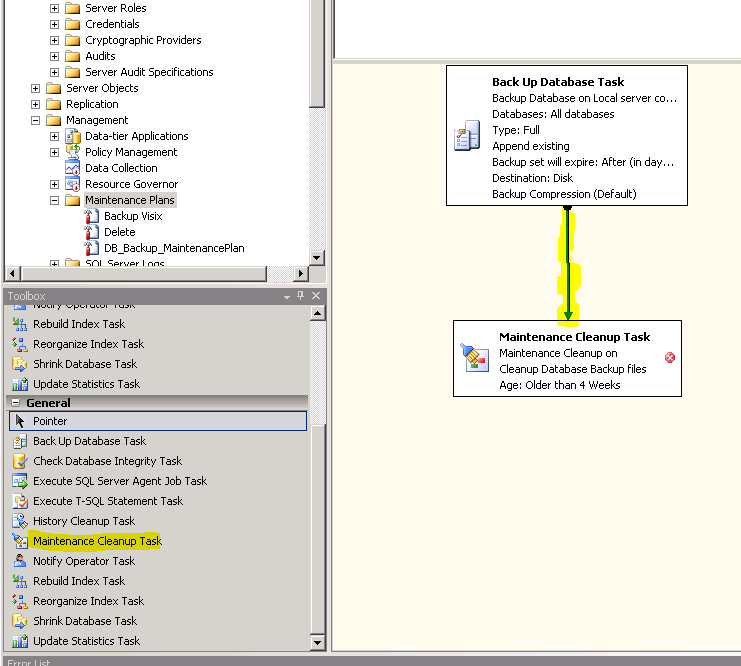Image resolution: width=741 pixels, height=666 pixels.
Task: Click the Credentials folder icon
Action: pyautogui.click(x=72, y=24)
